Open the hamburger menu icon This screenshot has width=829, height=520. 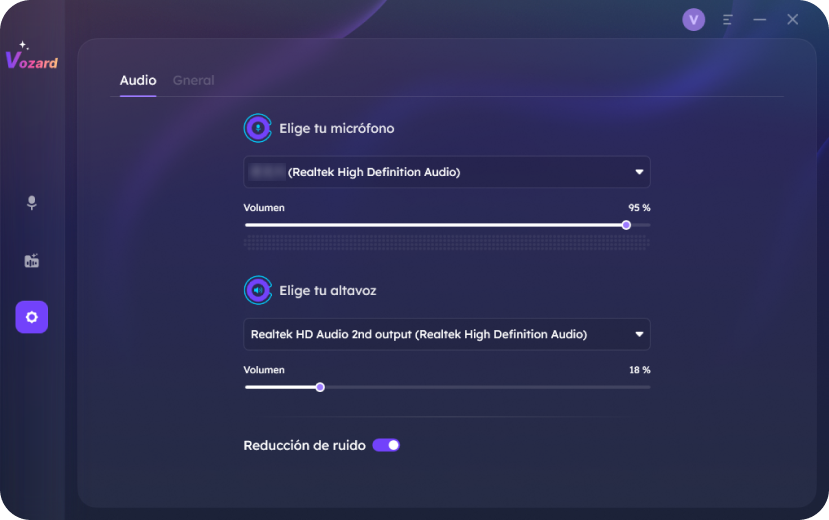point(727,20)
